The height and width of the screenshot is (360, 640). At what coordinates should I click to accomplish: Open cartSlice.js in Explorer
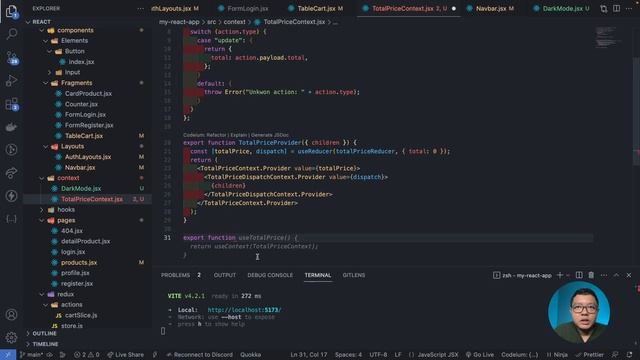[81, 315]
